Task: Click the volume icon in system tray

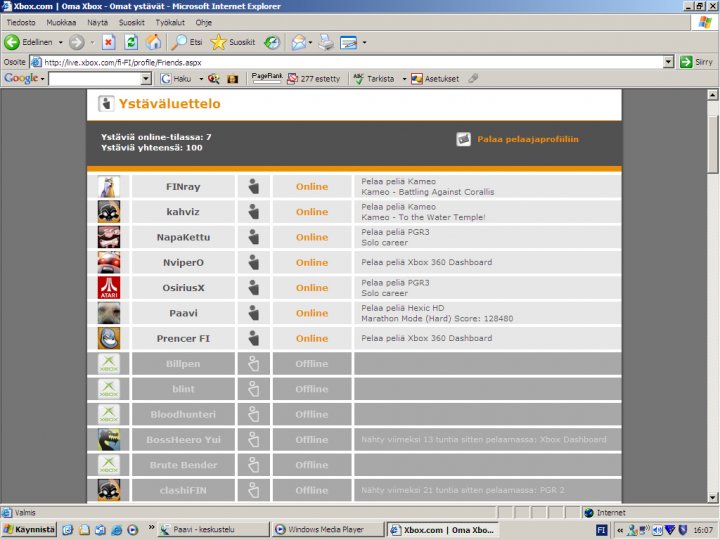Action: tap(657, 530)
